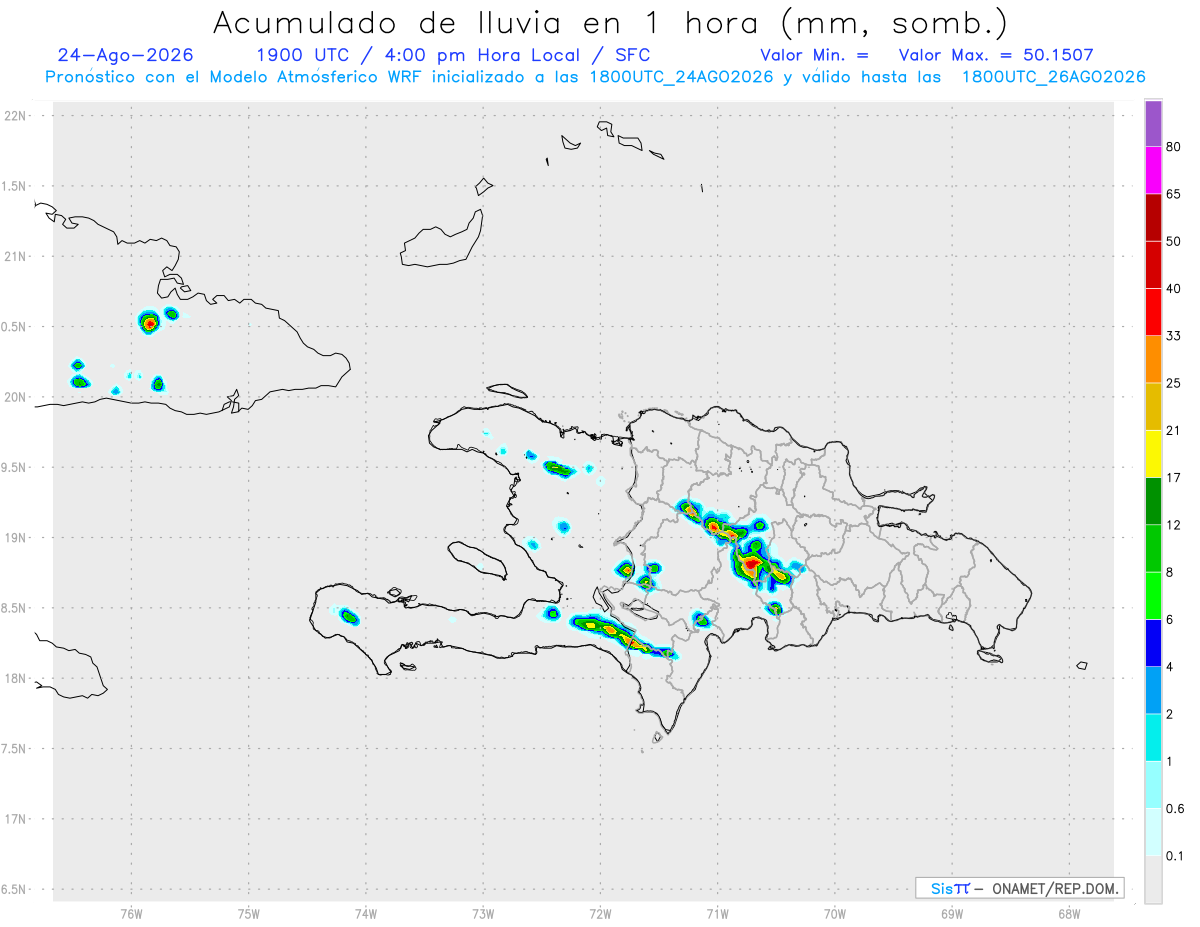Click the 'ONAMET/REP.DOM.' credit box
Image resolution: width=1200 pixels, height=927 pixels.
(x=1020, y=888)
